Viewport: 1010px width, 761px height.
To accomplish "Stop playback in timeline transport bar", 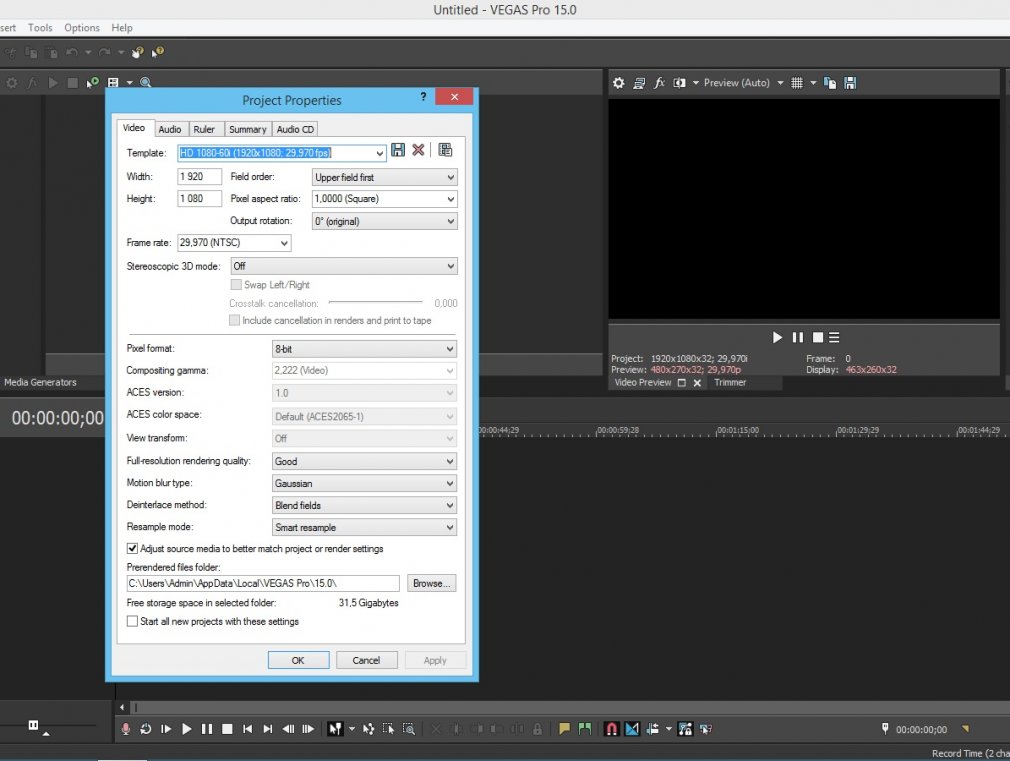I will (x=227, y=729).
